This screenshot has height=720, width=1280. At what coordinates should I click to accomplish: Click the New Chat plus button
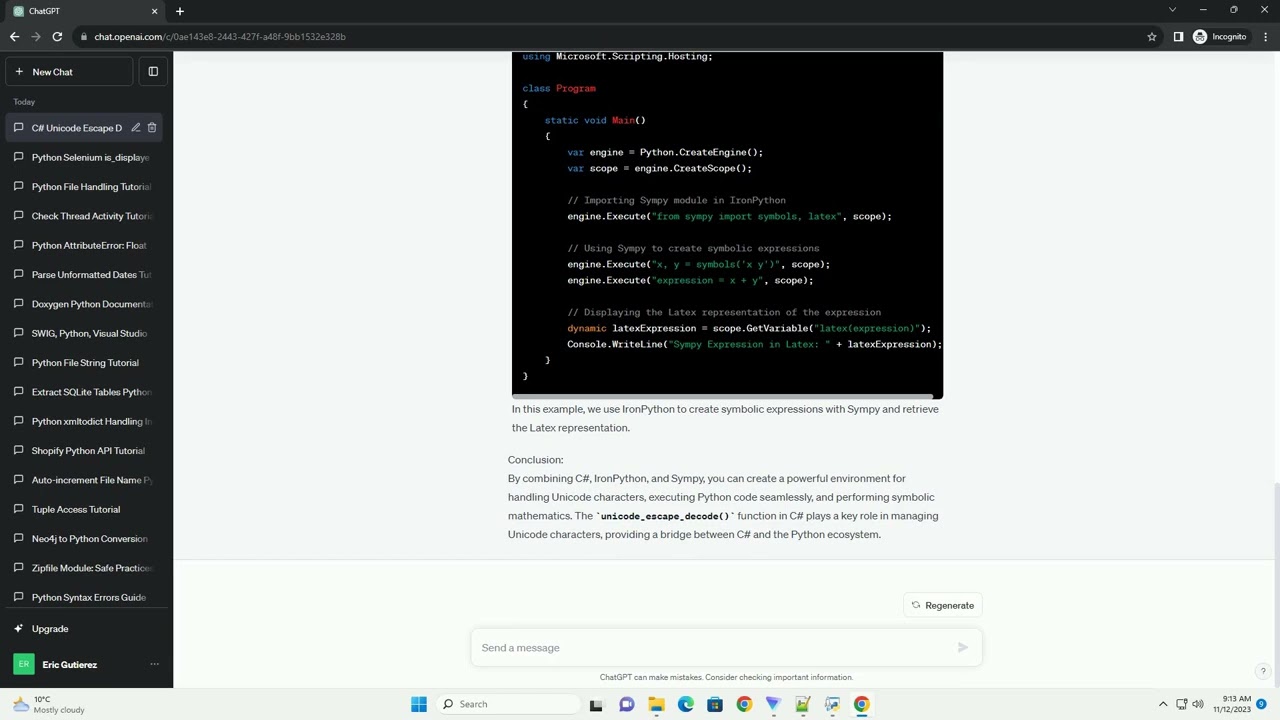tap(68, 72)
